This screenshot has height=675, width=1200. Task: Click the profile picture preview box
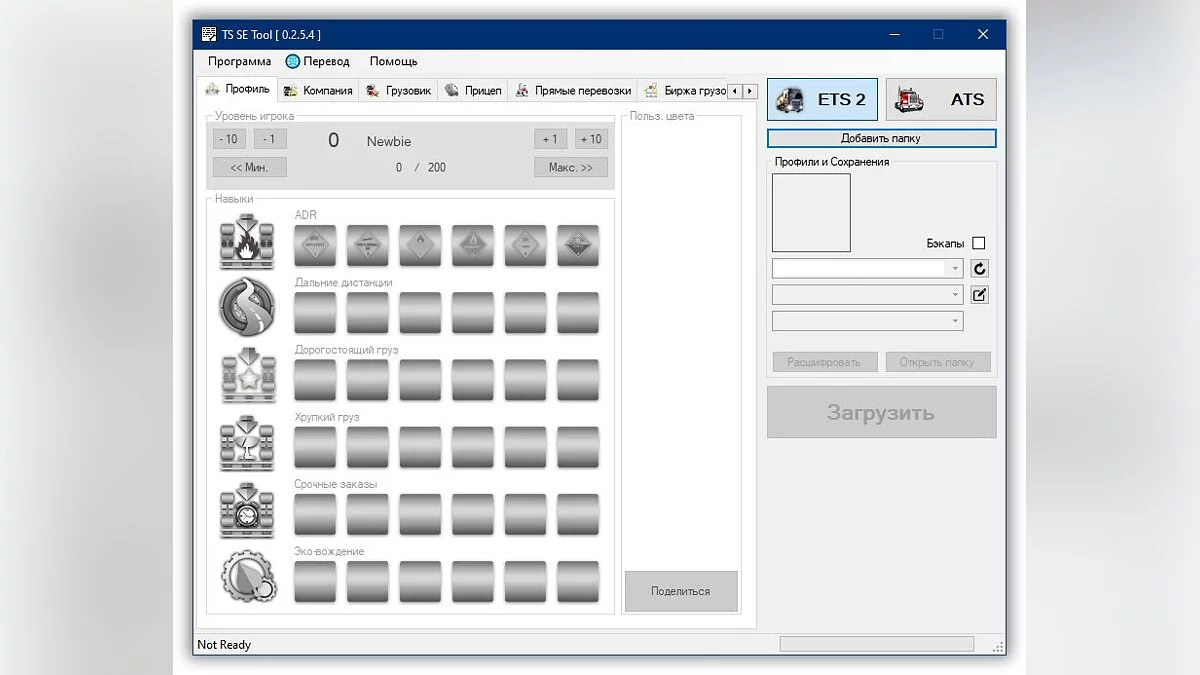[811, 213]
